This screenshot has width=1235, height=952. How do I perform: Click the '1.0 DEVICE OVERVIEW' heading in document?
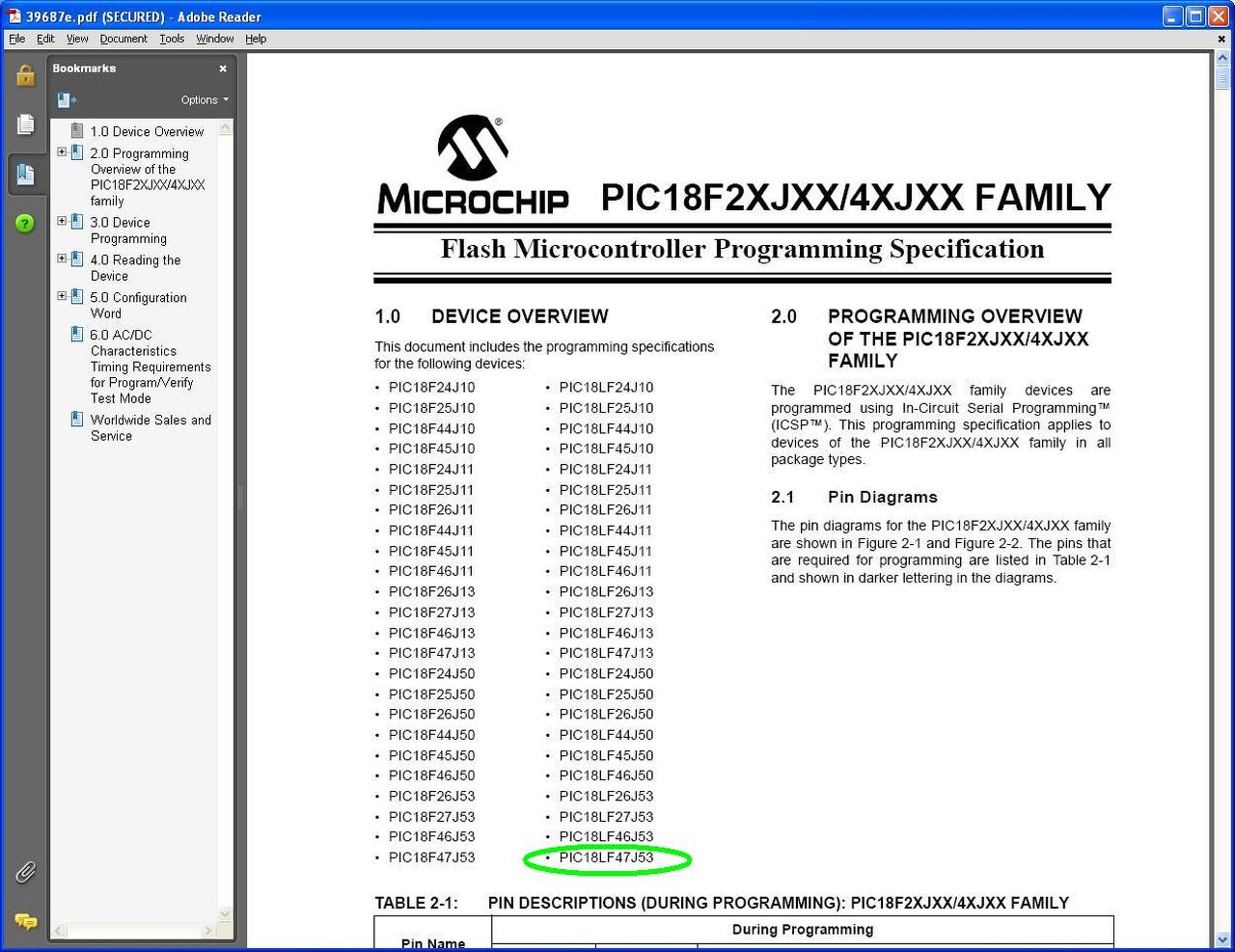[x=491, y=316]
